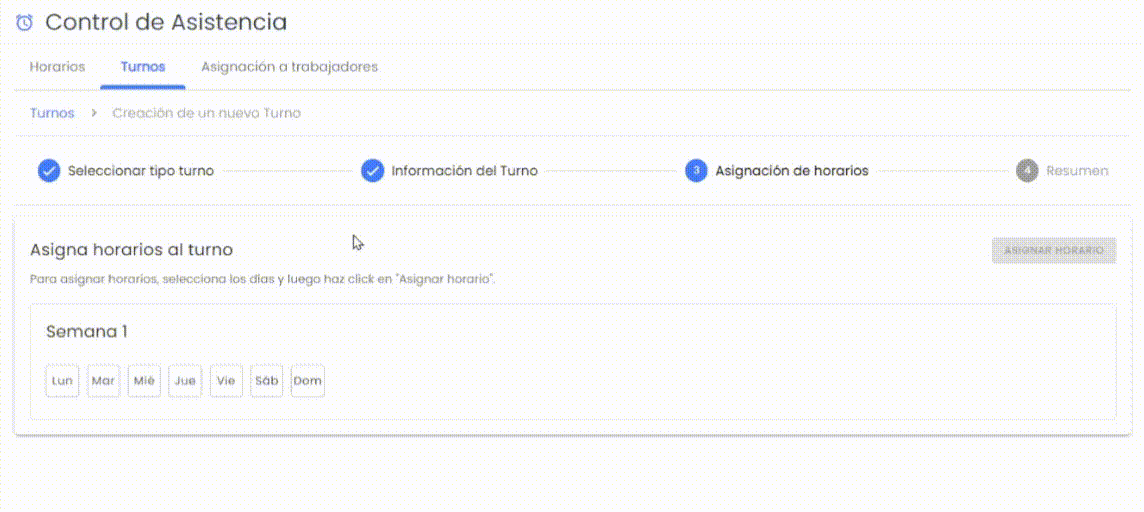Click the step 3 circle icon

coord(696,171)
